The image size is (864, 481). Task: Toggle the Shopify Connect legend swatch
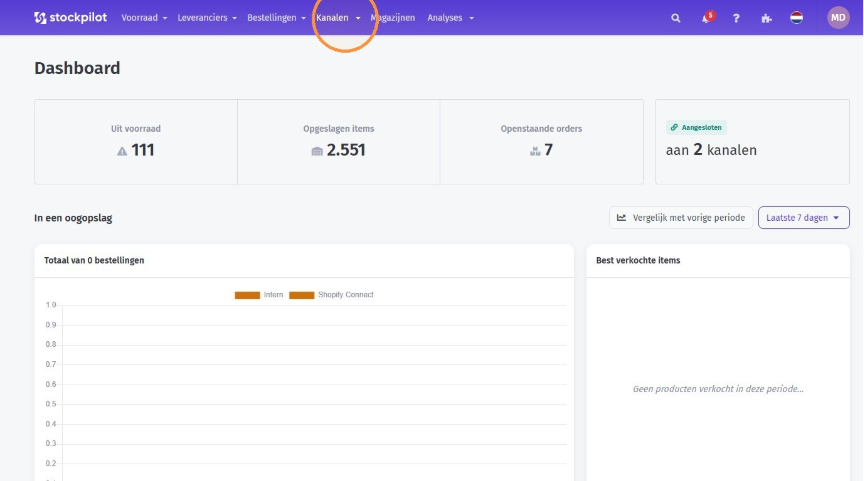click(x=301, y=295)
